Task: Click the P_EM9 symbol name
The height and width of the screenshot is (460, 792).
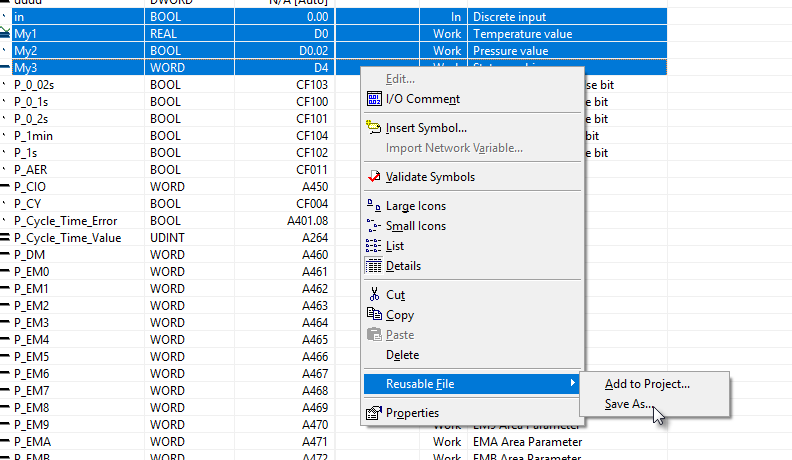Action: 31,425
